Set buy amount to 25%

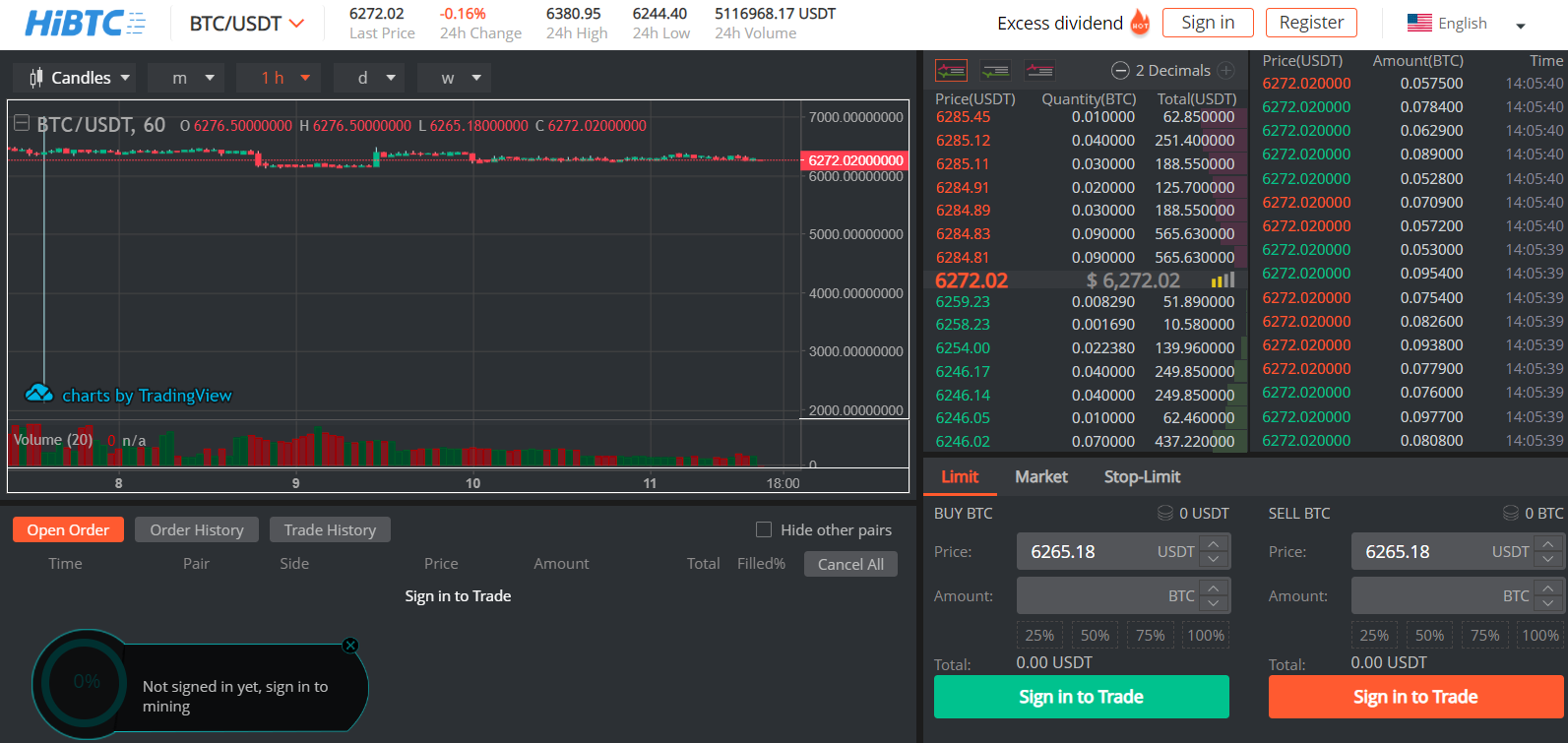pos(1039,635)
